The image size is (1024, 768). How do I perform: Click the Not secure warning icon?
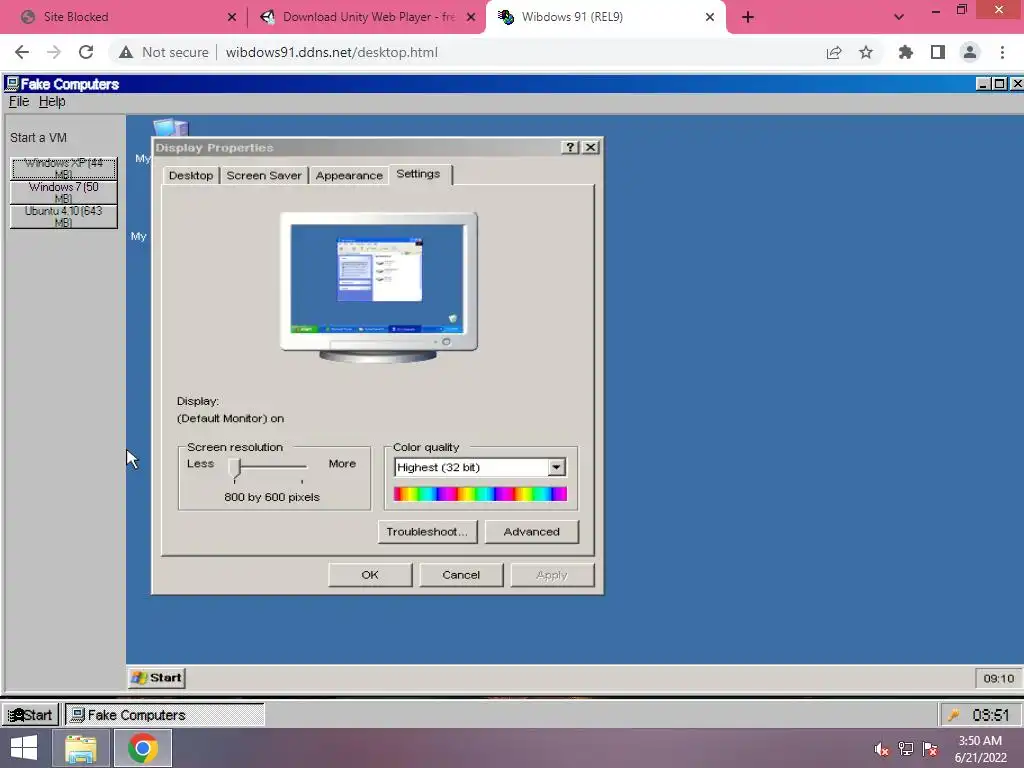coord(125,52)
